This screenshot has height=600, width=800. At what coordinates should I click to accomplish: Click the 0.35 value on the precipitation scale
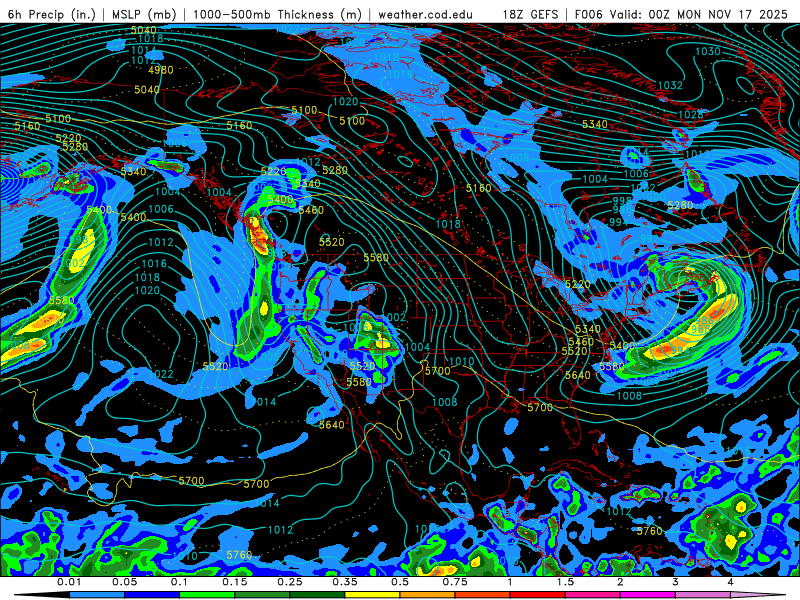click(x=345, y=582)
